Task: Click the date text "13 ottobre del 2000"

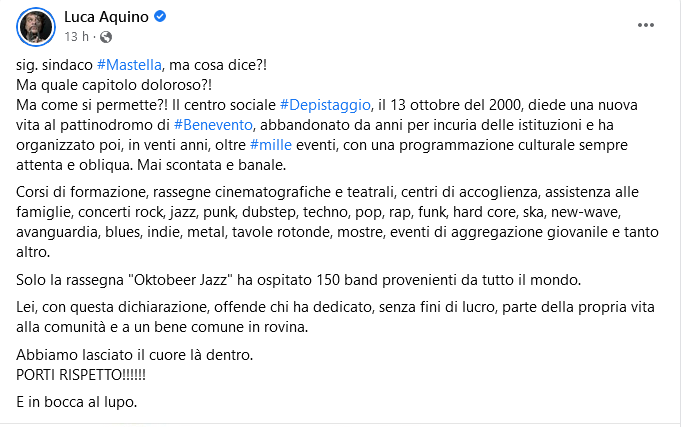Action: 455,105
